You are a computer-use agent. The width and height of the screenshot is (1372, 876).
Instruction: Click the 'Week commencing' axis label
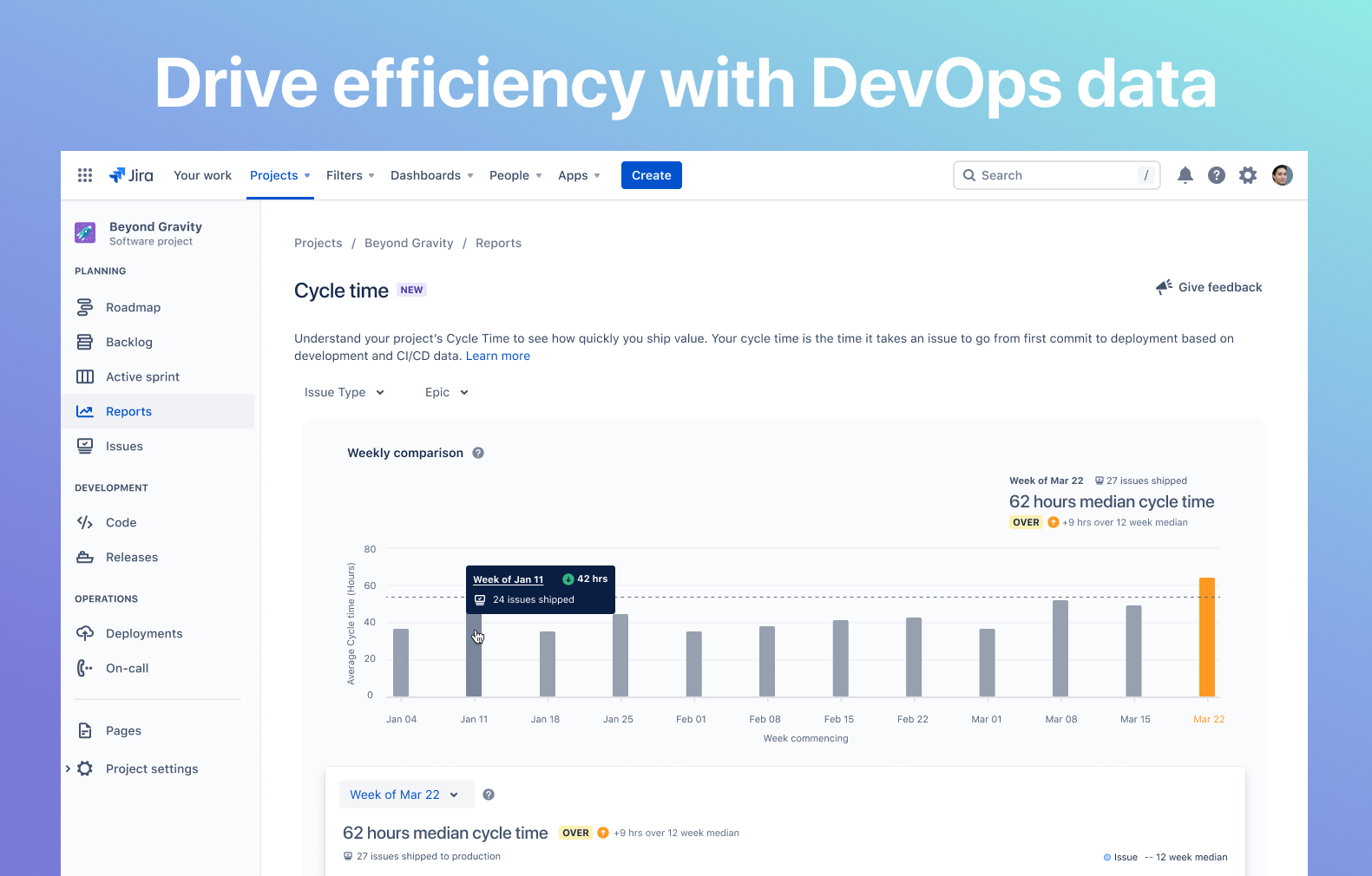coord(806,738)
